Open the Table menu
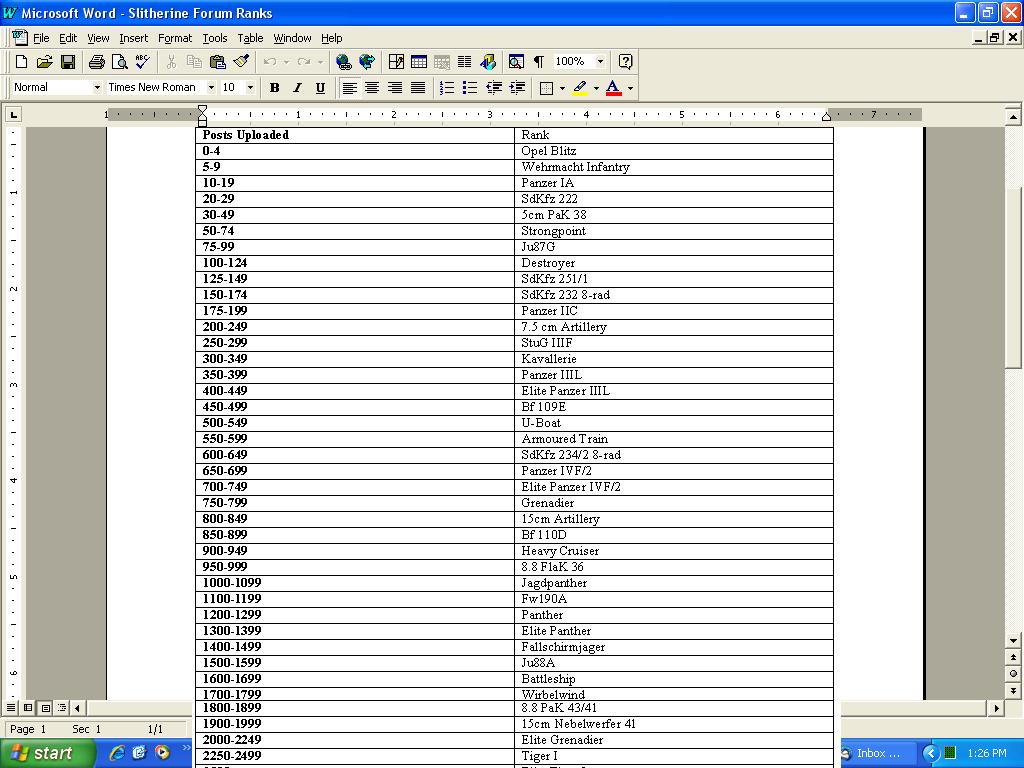1024x768 pixels. 250,38
